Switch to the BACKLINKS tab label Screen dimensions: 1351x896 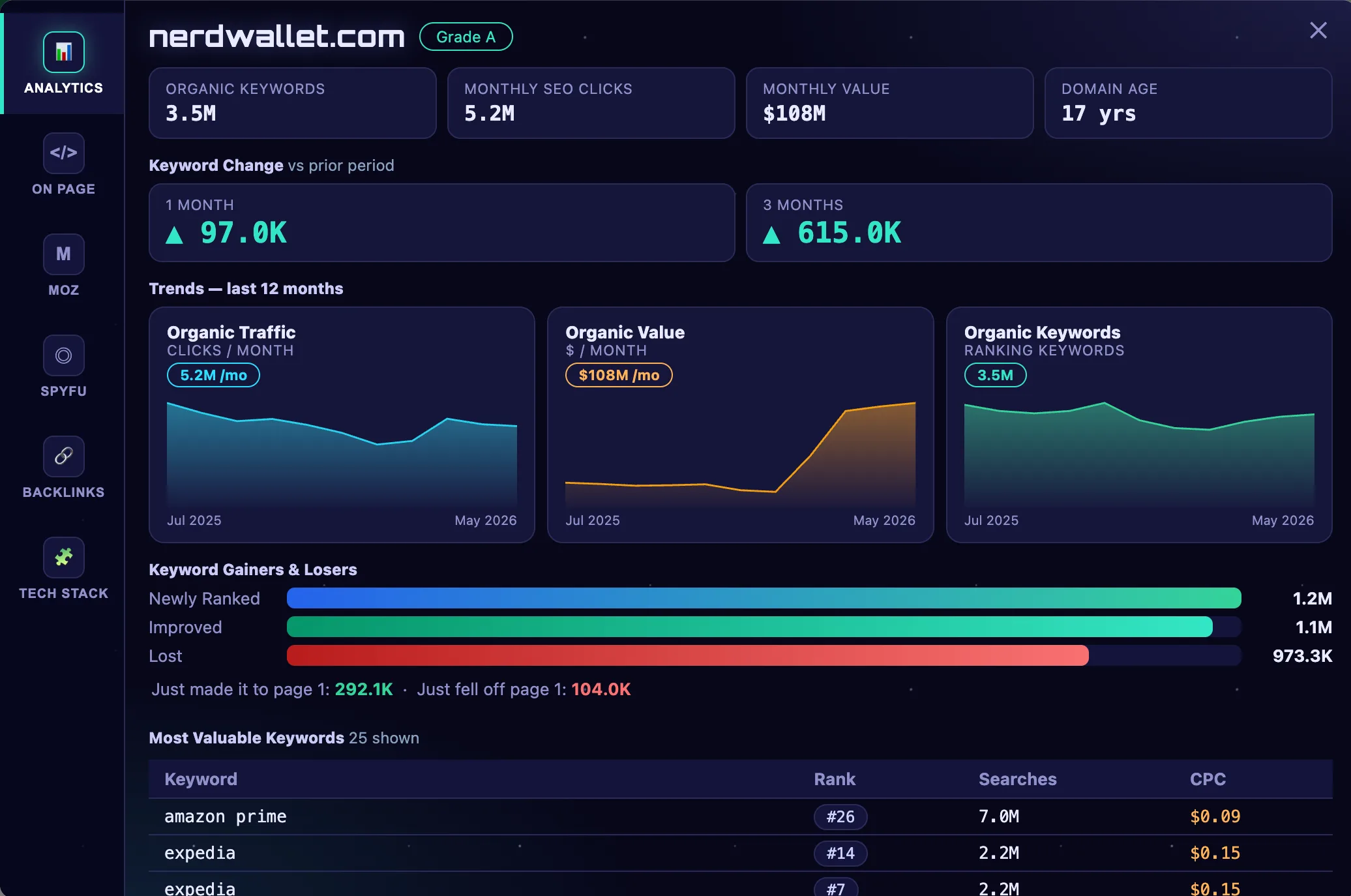point(64,492)
